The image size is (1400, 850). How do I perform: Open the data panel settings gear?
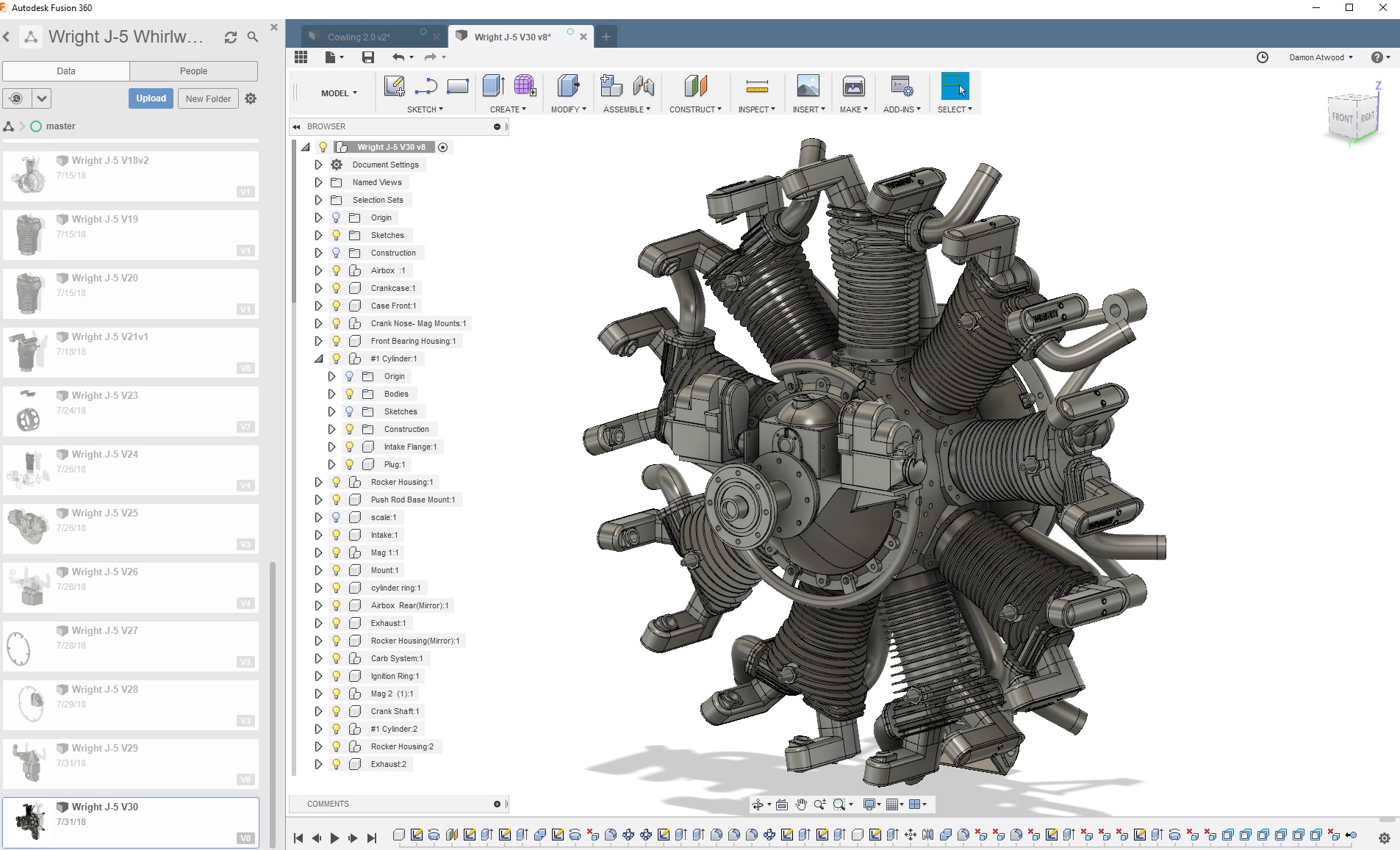coord(251,98)
